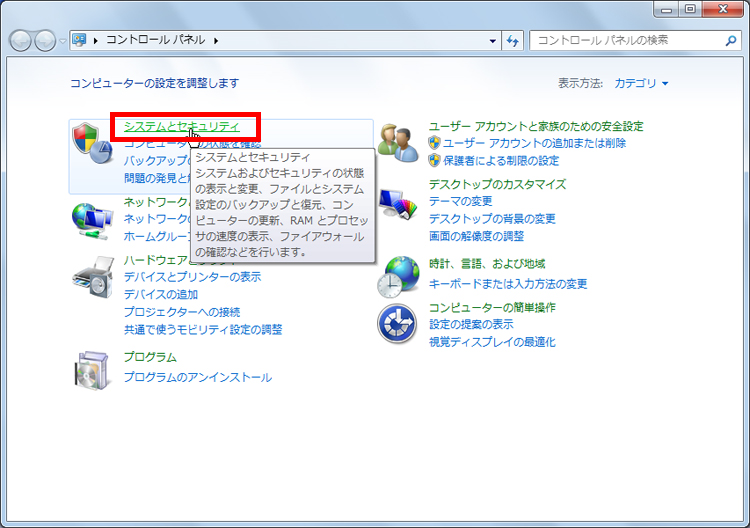Screen dimensions: 750x528
Task: Open the User Accounts people icon
Action: [398, 143]
